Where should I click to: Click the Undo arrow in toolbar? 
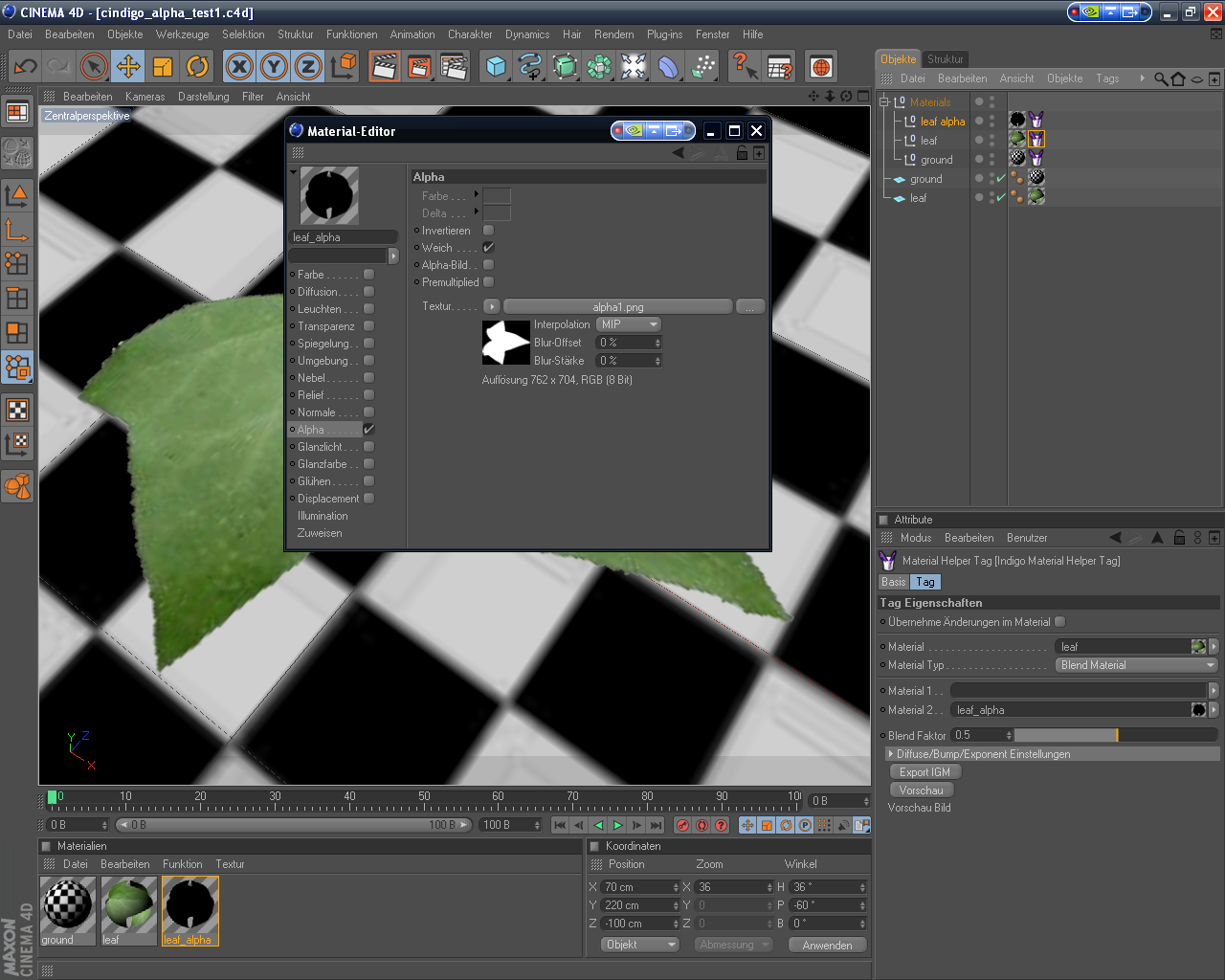tap(25, 67)
